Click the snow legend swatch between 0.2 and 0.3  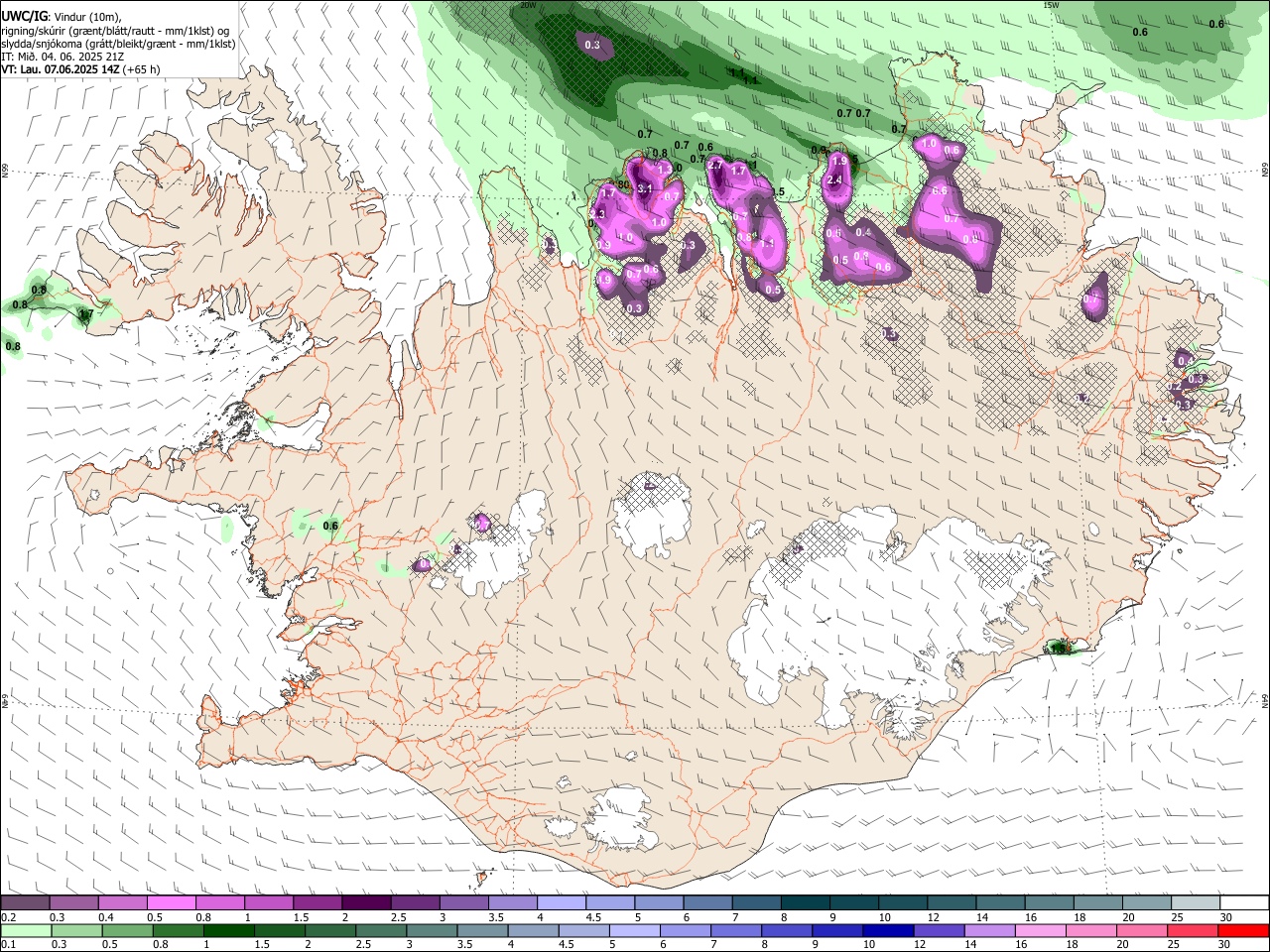coord(27,902)
